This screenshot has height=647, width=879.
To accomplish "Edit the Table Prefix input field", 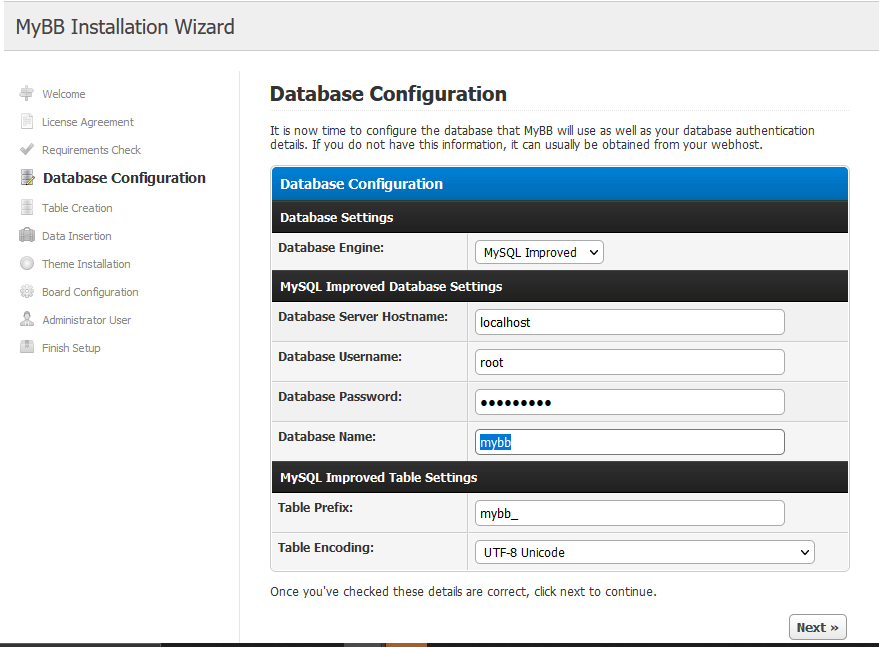I will [629, 513].
